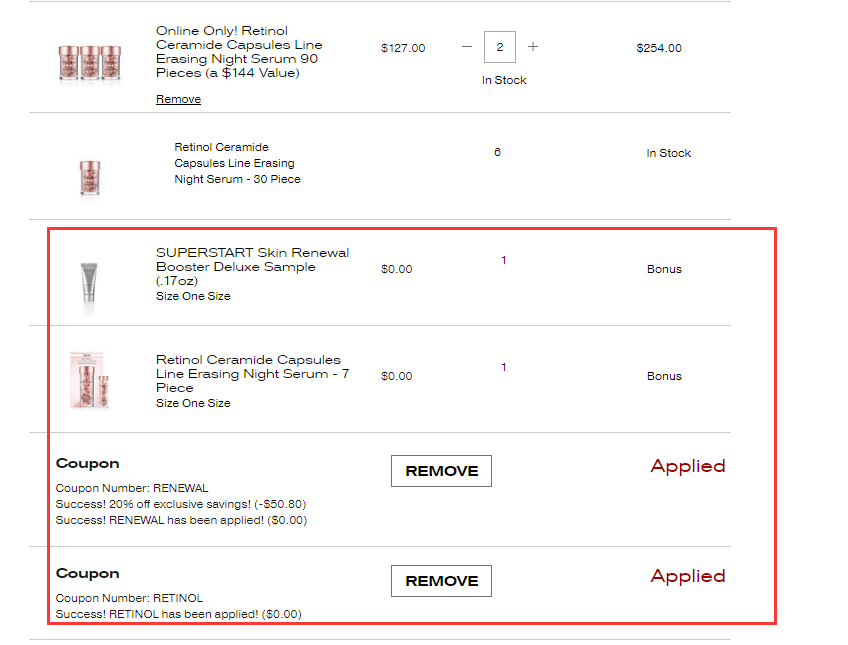
Task: Click the Applied status for RETINOL coupon
Action: pyautogui.click(x=687, y=576)
